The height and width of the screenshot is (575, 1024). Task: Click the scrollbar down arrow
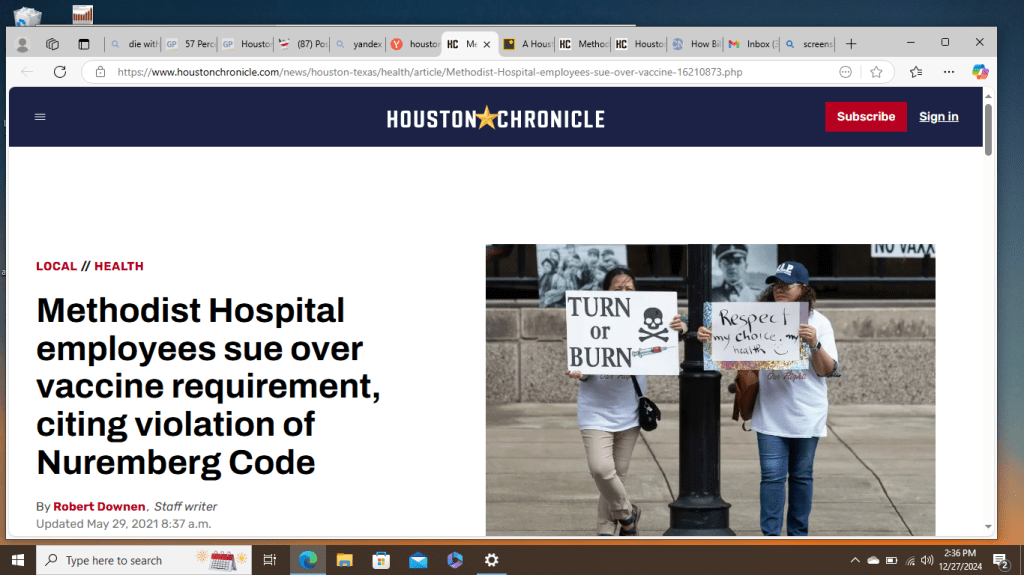click(988, 527)
